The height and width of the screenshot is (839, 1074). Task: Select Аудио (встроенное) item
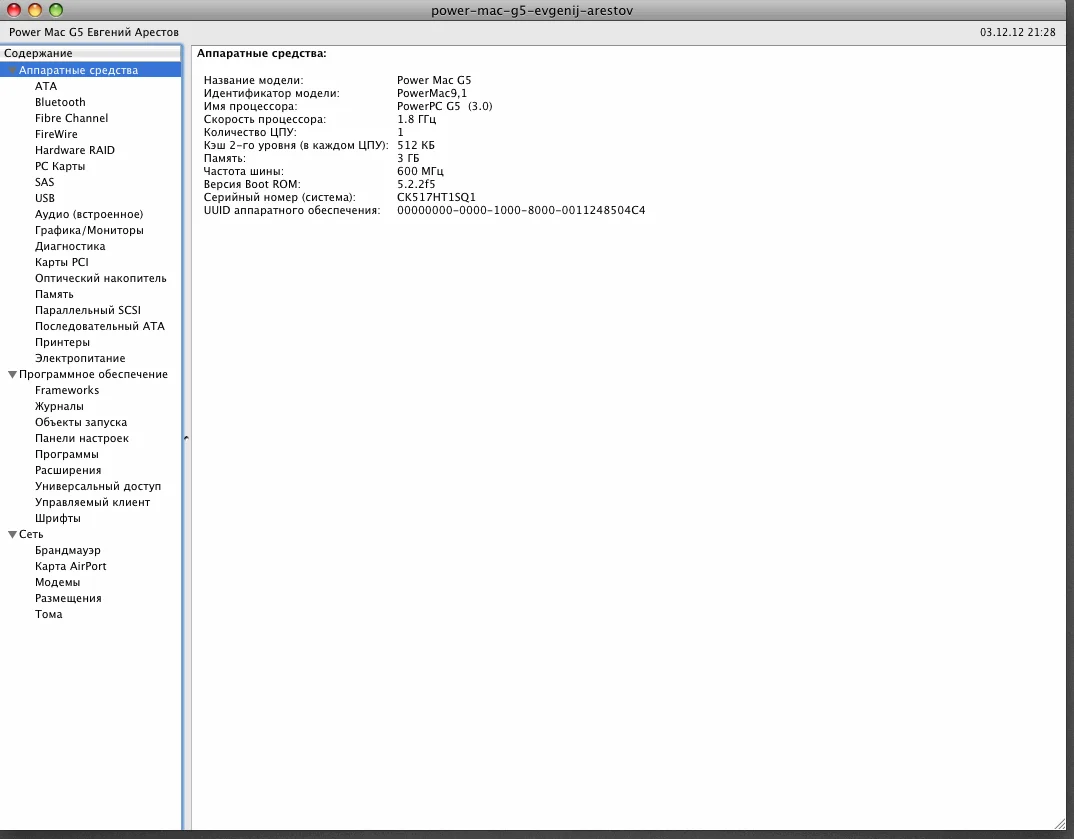point(89,214)
